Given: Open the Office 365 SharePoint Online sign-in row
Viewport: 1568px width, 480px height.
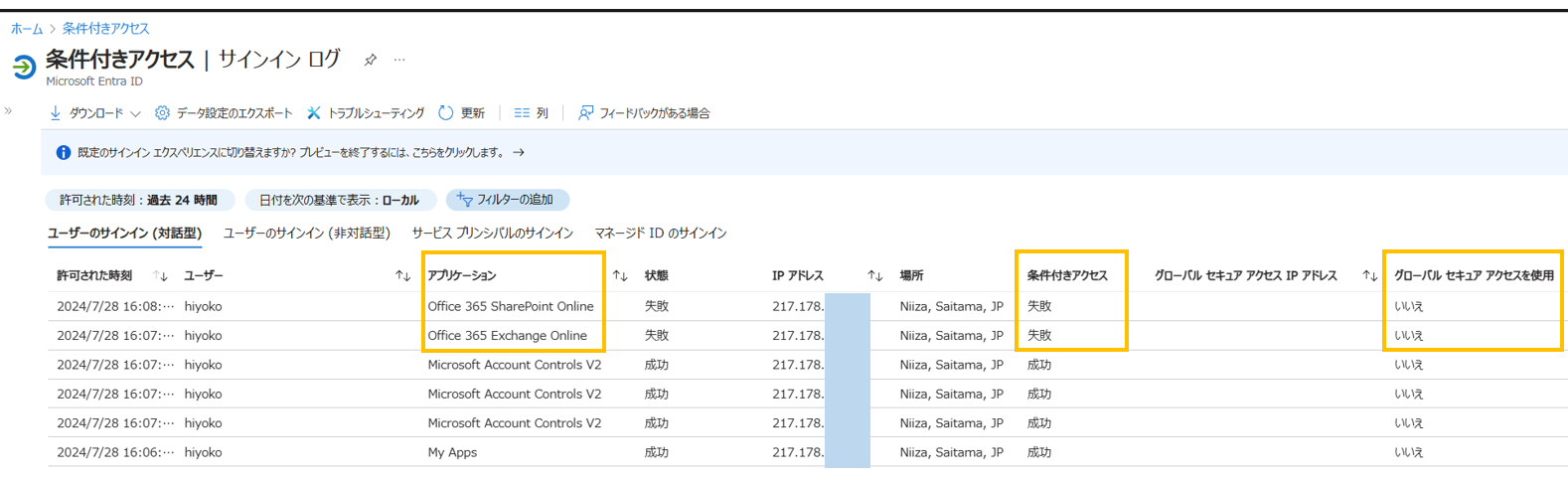Looking at the screenshot, I should [x=807, y=306].
